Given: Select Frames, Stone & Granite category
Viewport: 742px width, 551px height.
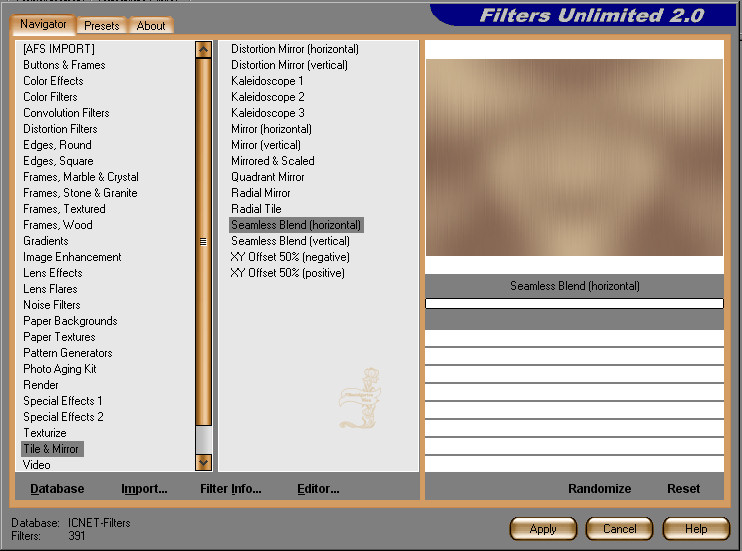Looking at the screenshot, I should coord(80,193).
